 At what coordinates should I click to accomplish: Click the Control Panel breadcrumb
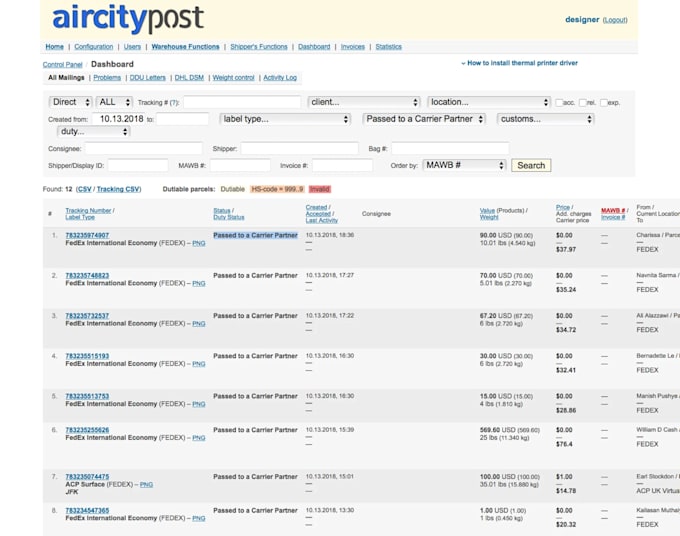[x=62, y=65]
